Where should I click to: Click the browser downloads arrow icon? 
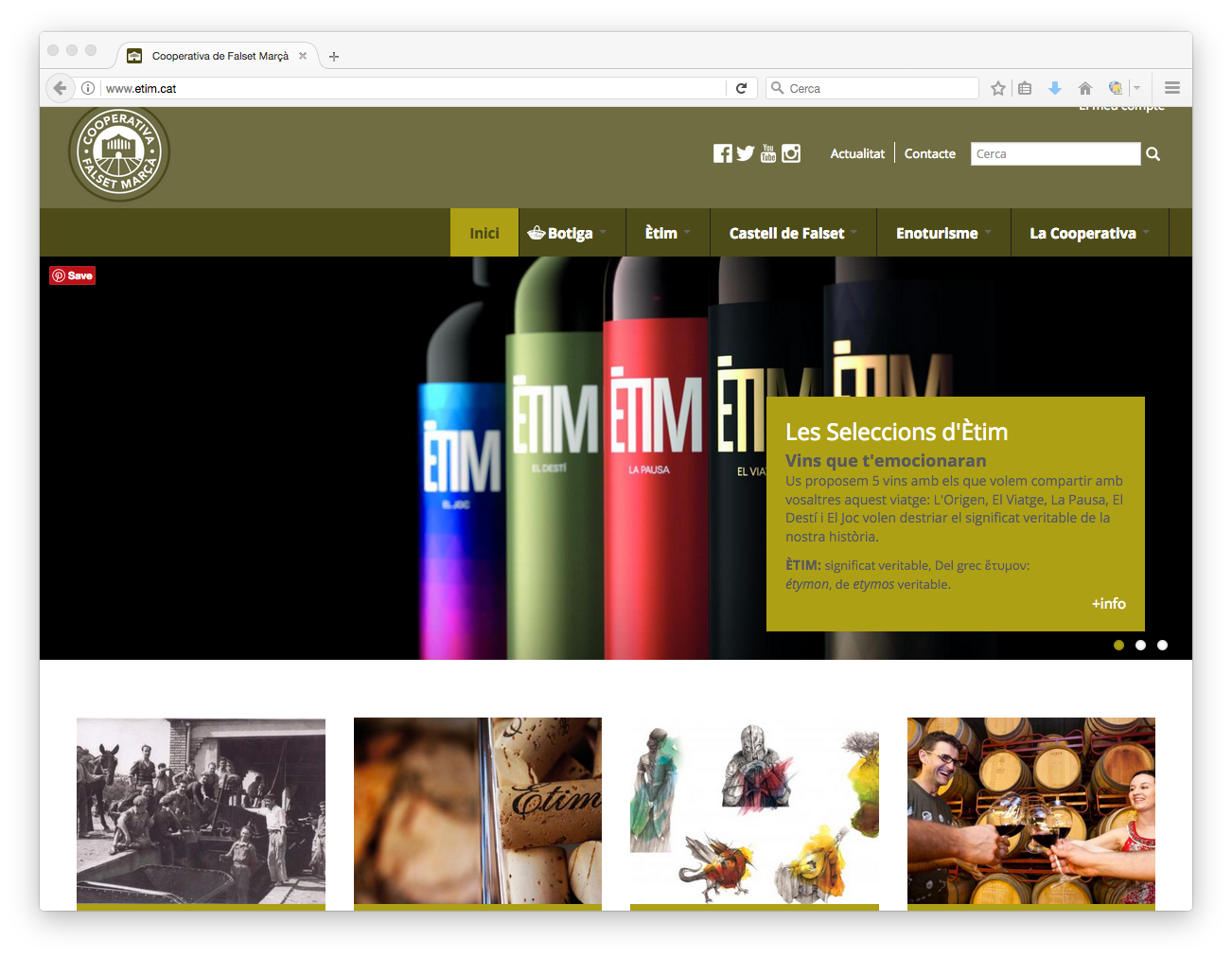pos(1055,88)
